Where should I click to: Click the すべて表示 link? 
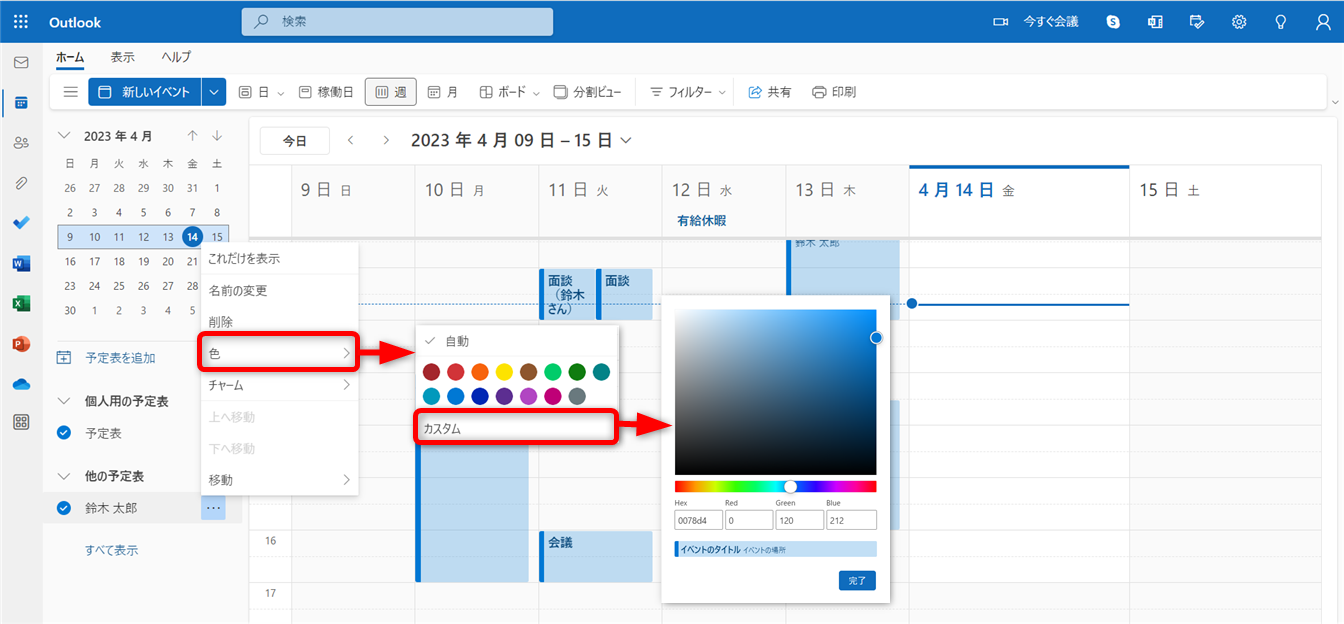(112, 550)
